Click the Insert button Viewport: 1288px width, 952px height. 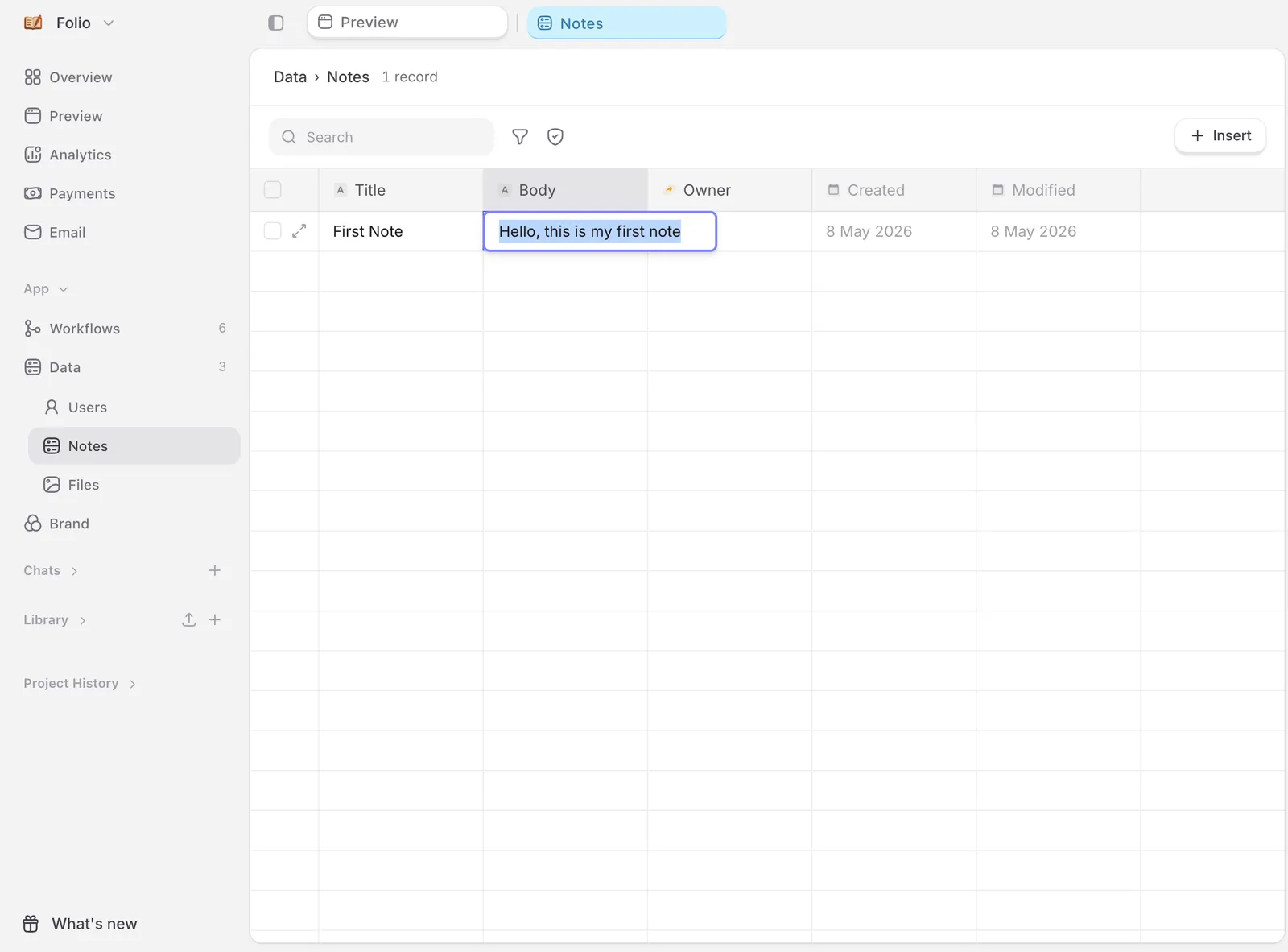1220,135
